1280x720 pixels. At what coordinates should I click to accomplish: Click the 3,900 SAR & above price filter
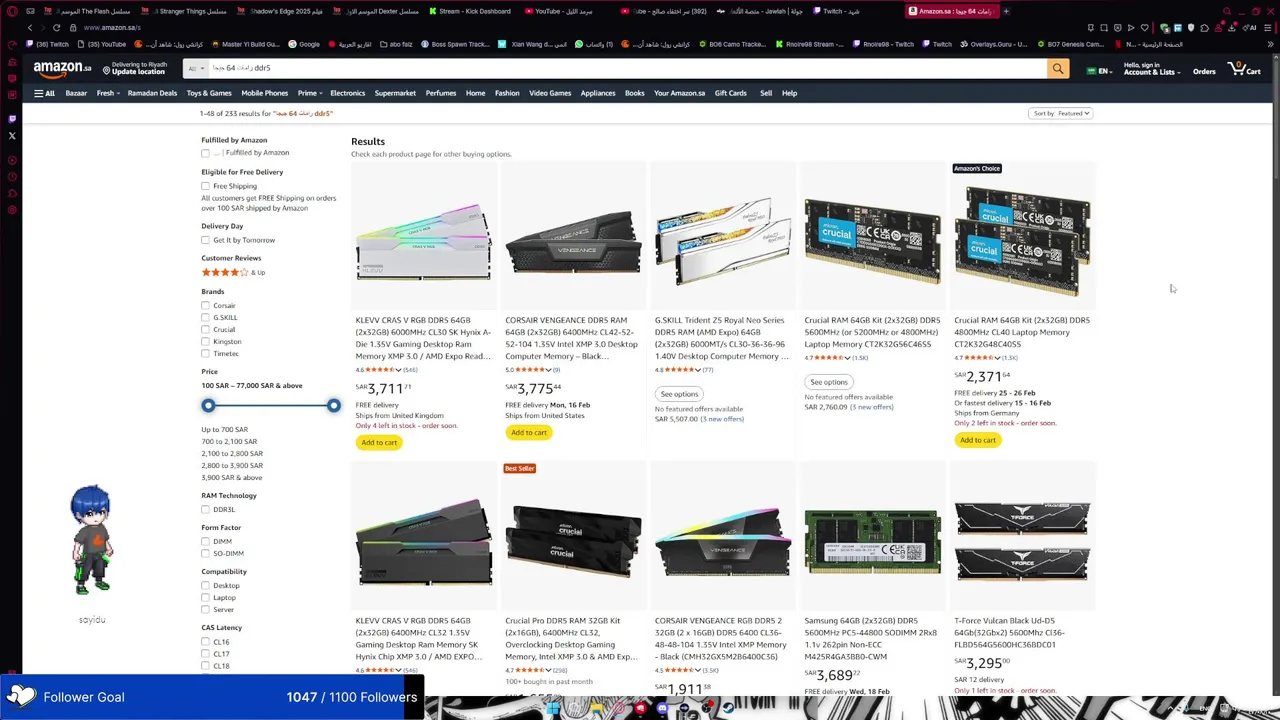[232, 477]
